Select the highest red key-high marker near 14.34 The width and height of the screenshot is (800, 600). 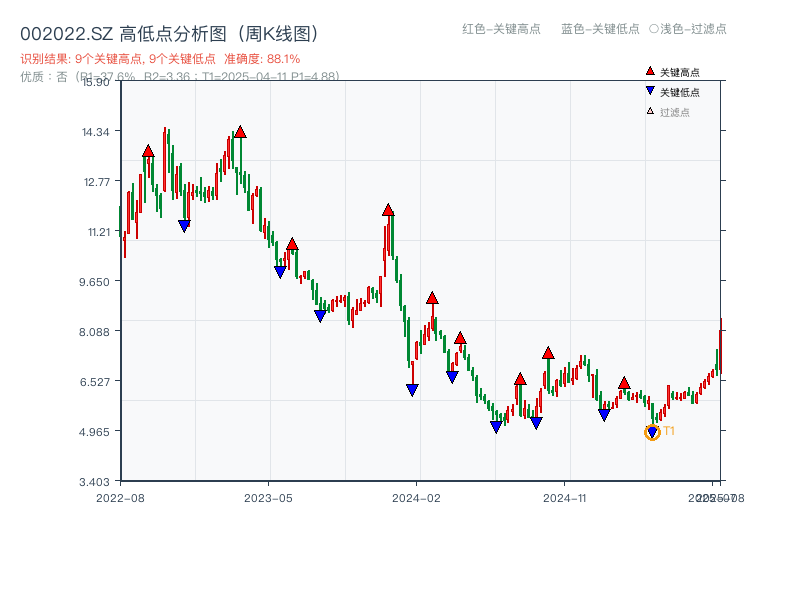[240, 132]
